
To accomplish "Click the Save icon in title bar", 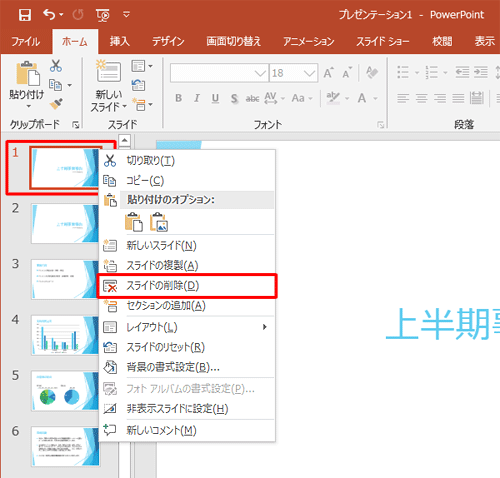I will point(25,15).
